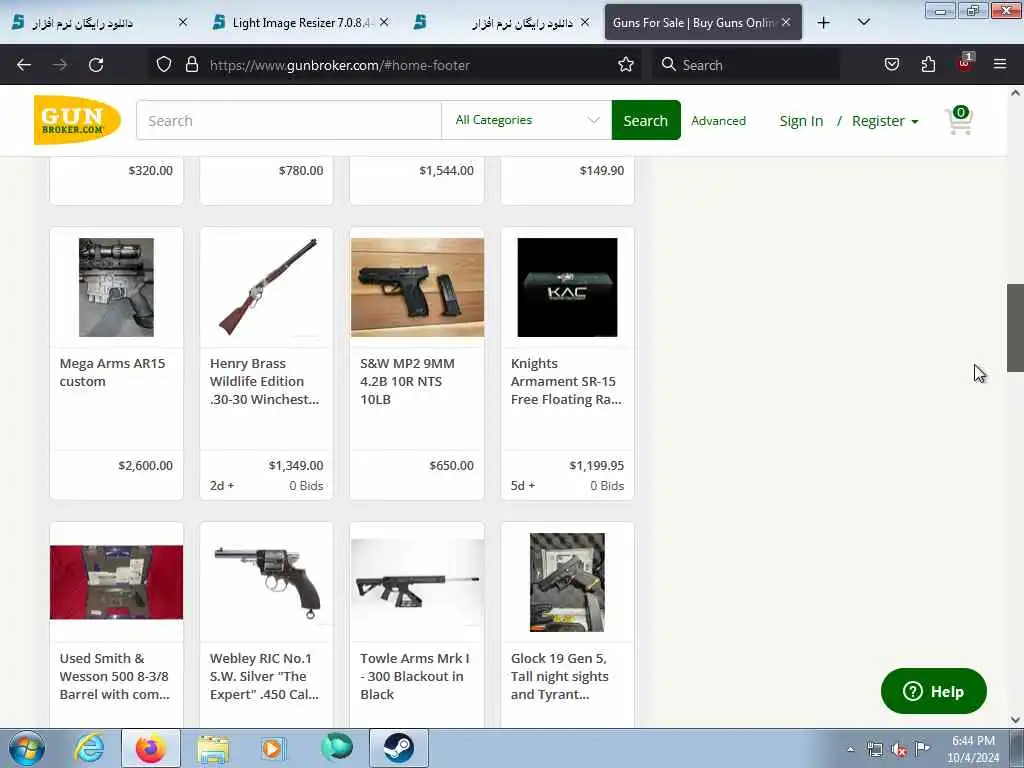This screenshot has height=768, width=1024.
Task: Open uBlock extension icon with badge
Action: [965, 63]
